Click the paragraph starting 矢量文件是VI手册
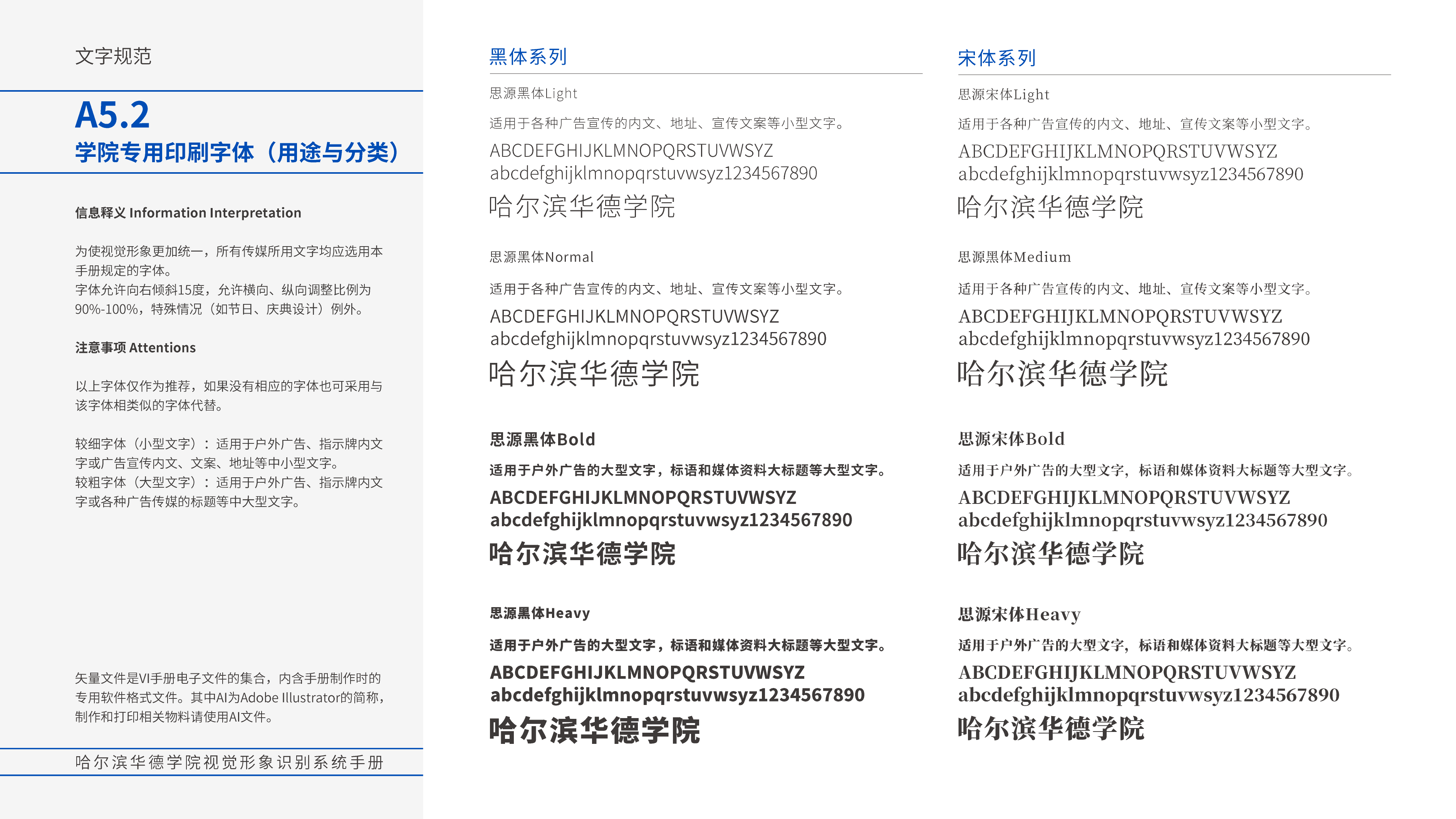This screenshot has height=819, width=1456. point(230,698)
